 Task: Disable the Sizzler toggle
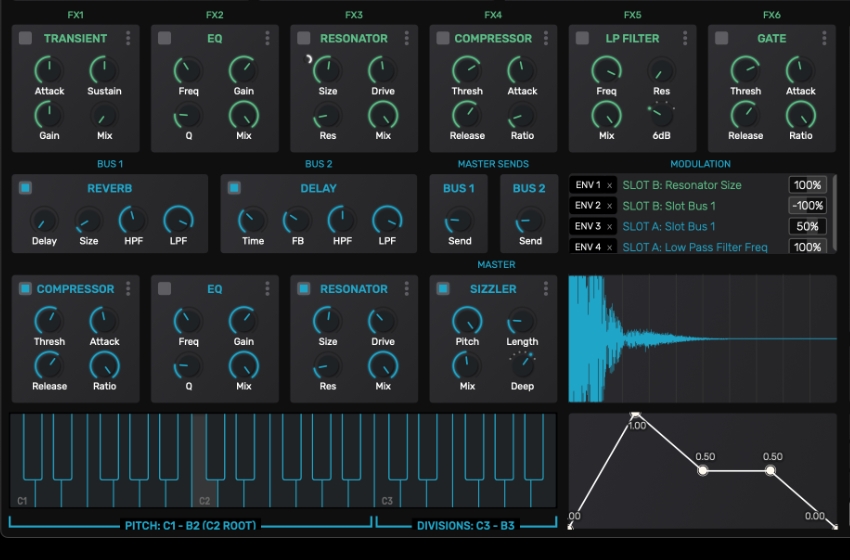[443, 288]
